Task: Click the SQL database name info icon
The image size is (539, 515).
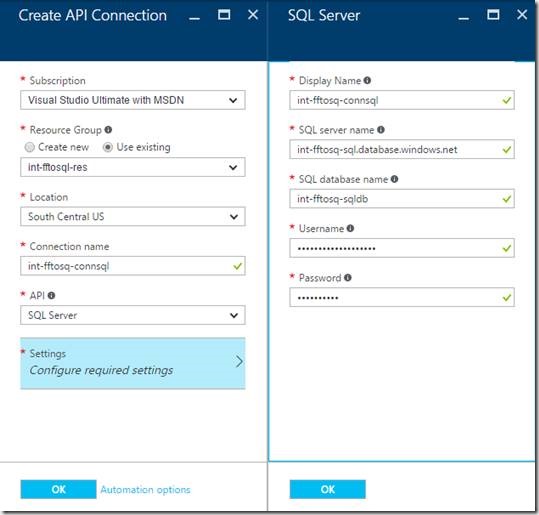Action: [395, 179]
